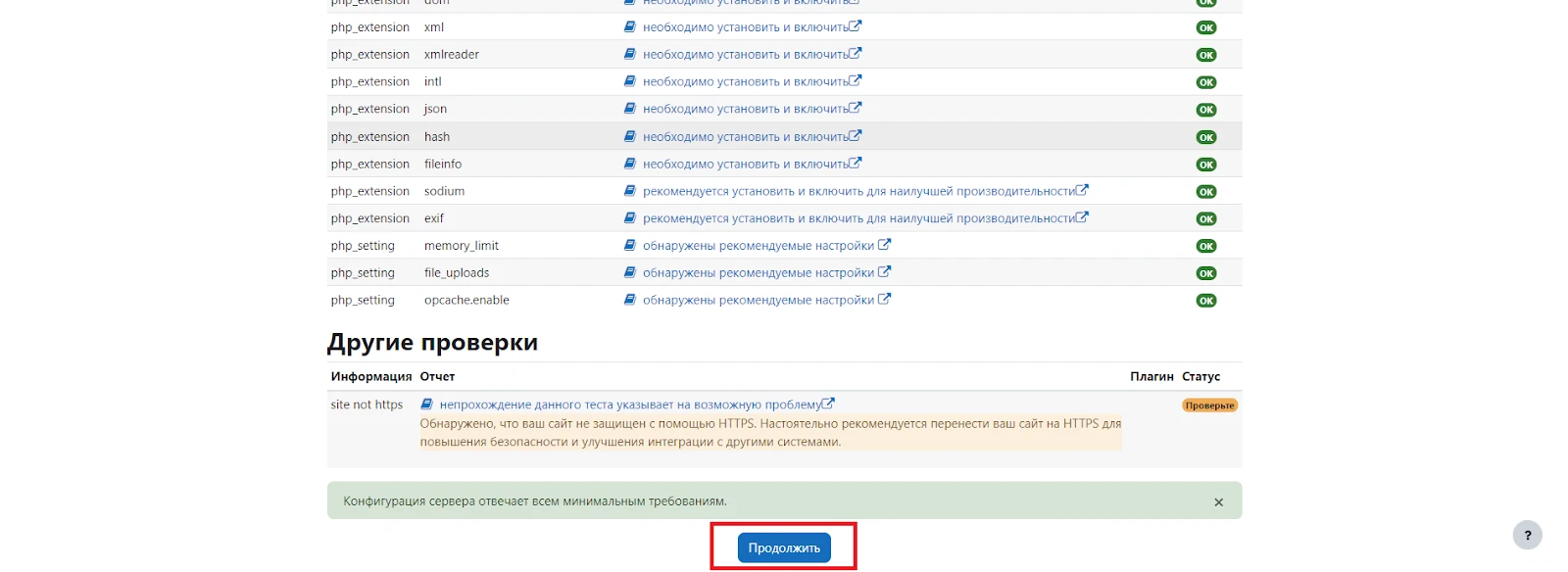Viewport: 1568px width, 572px height.
Task: Click the 'memory_limit' cell
Action: click(x=462, y=246)
